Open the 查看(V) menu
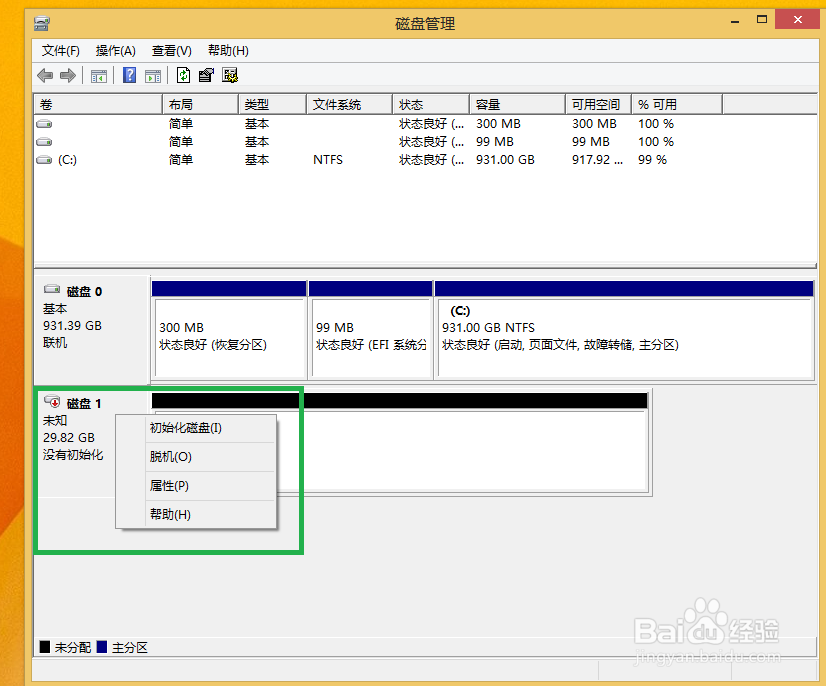The image size is (826, 686). click(x=169, y=50)
